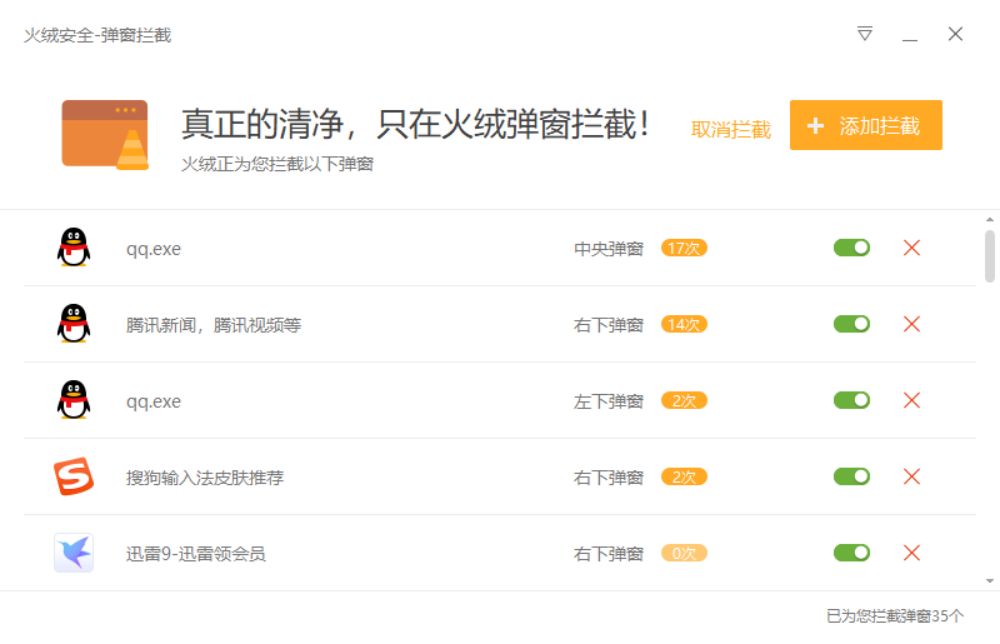
Task: Click the 取消拦截 link
Action: coord(731,129)
